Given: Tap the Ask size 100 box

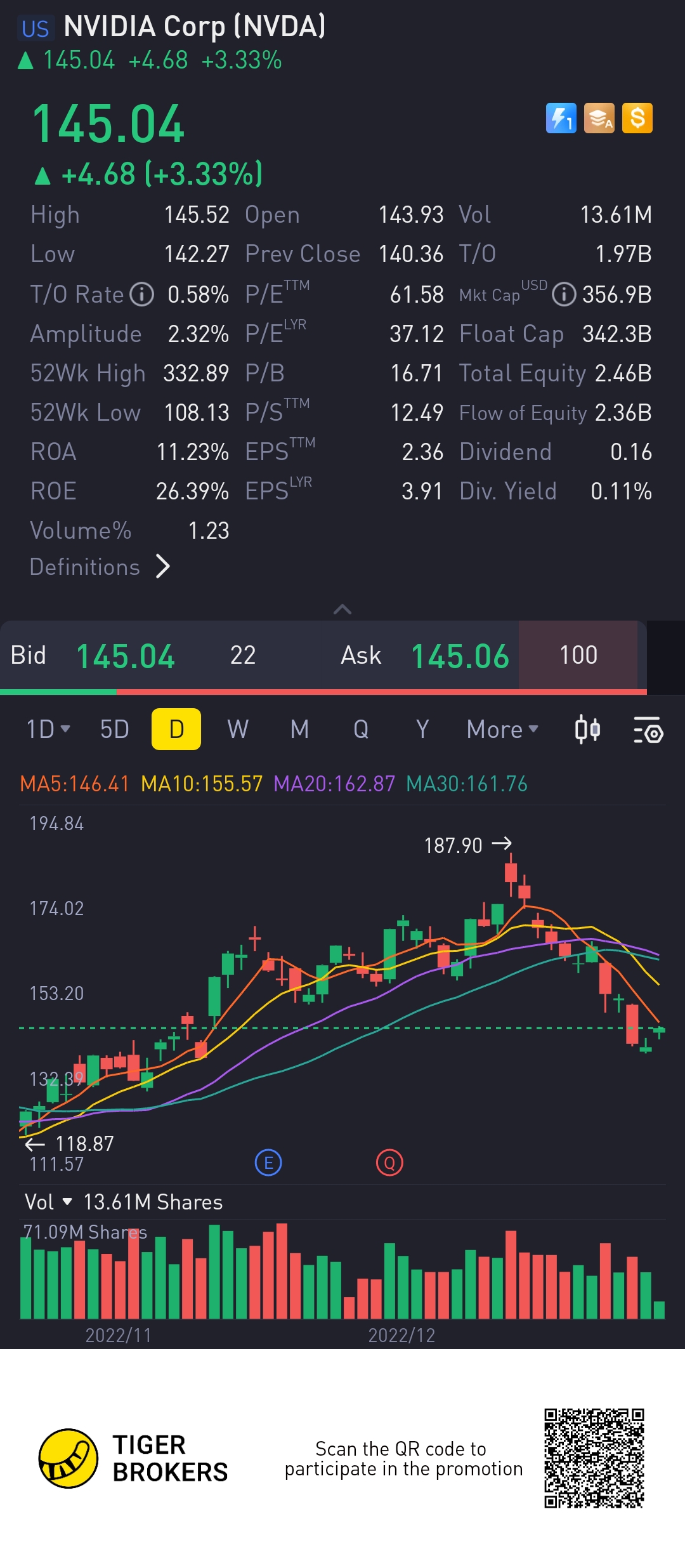Looking at the screenshot, I should 578,655.
